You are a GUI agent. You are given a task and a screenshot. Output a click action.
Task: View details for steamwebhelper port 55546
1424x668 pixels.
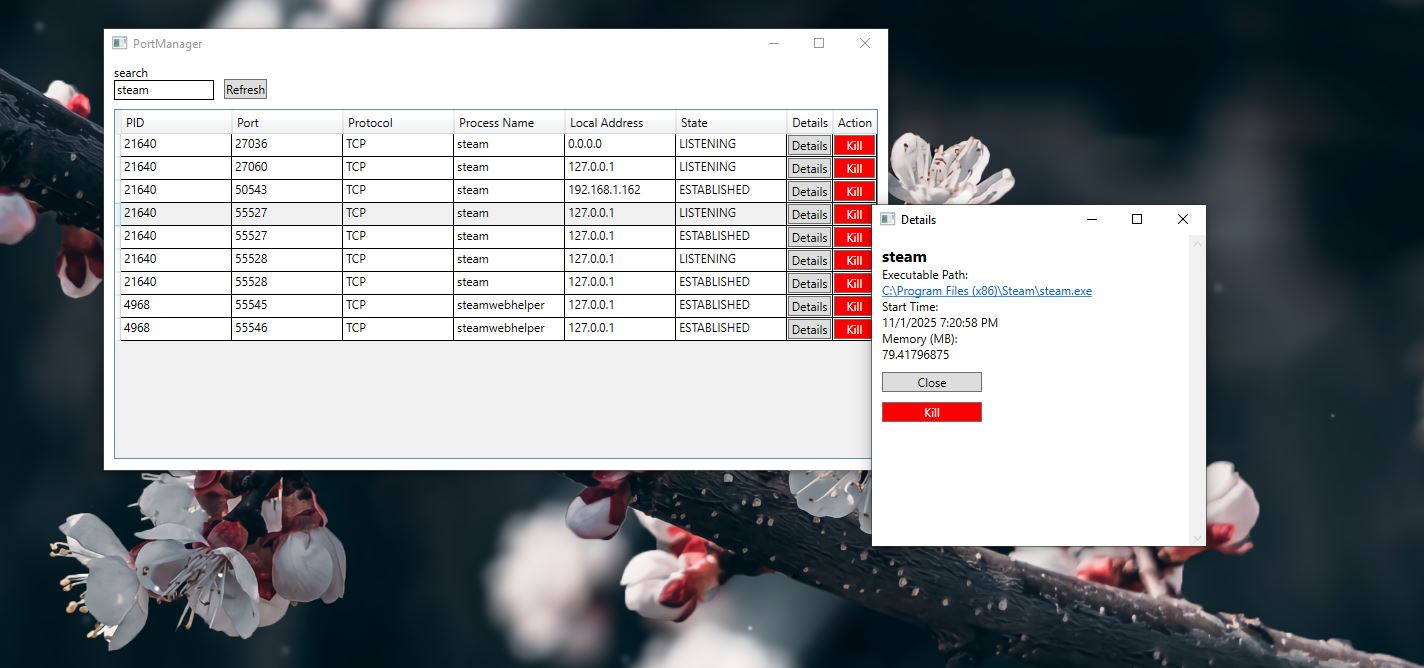click(809, 329)
